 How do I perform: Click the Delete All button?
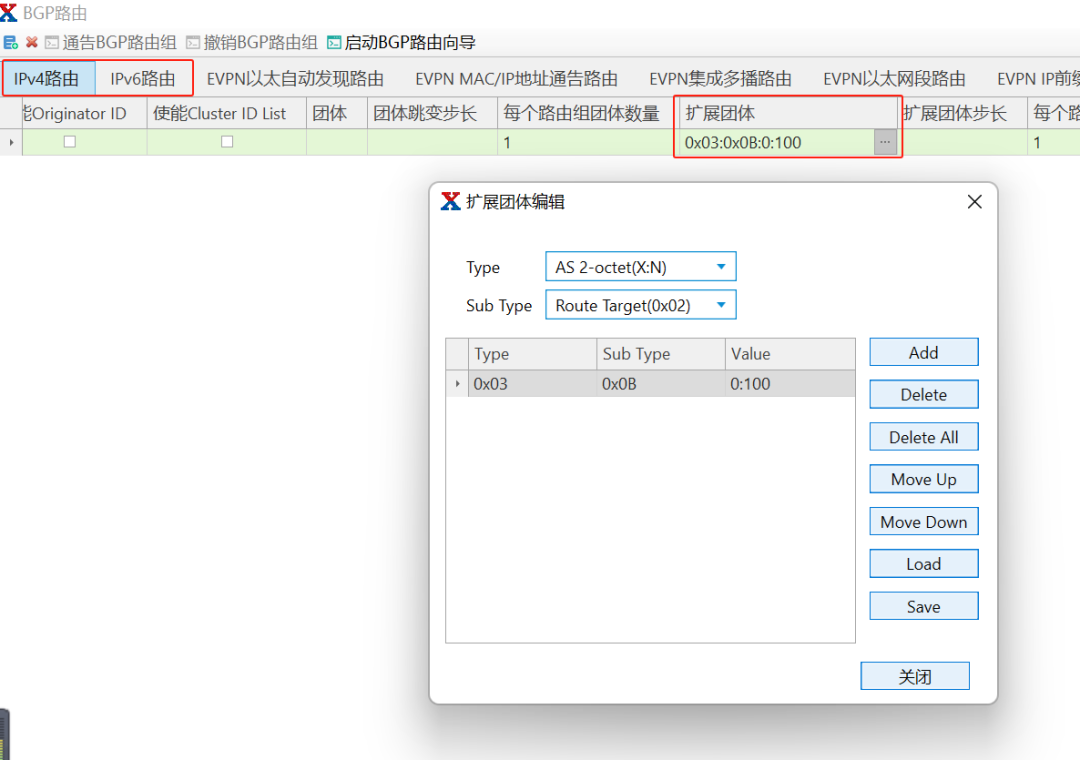pos(924,437)
